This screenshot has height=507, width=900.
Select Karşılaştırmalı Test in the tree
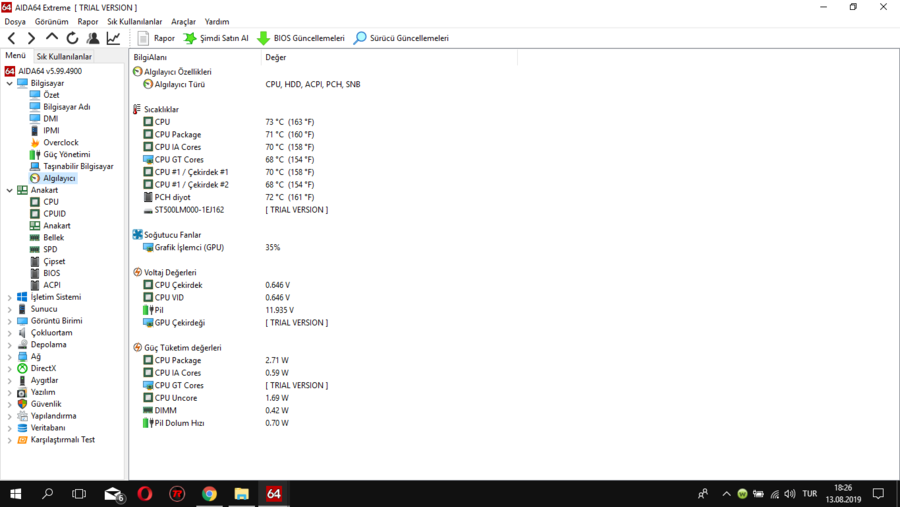click(56, 440)
